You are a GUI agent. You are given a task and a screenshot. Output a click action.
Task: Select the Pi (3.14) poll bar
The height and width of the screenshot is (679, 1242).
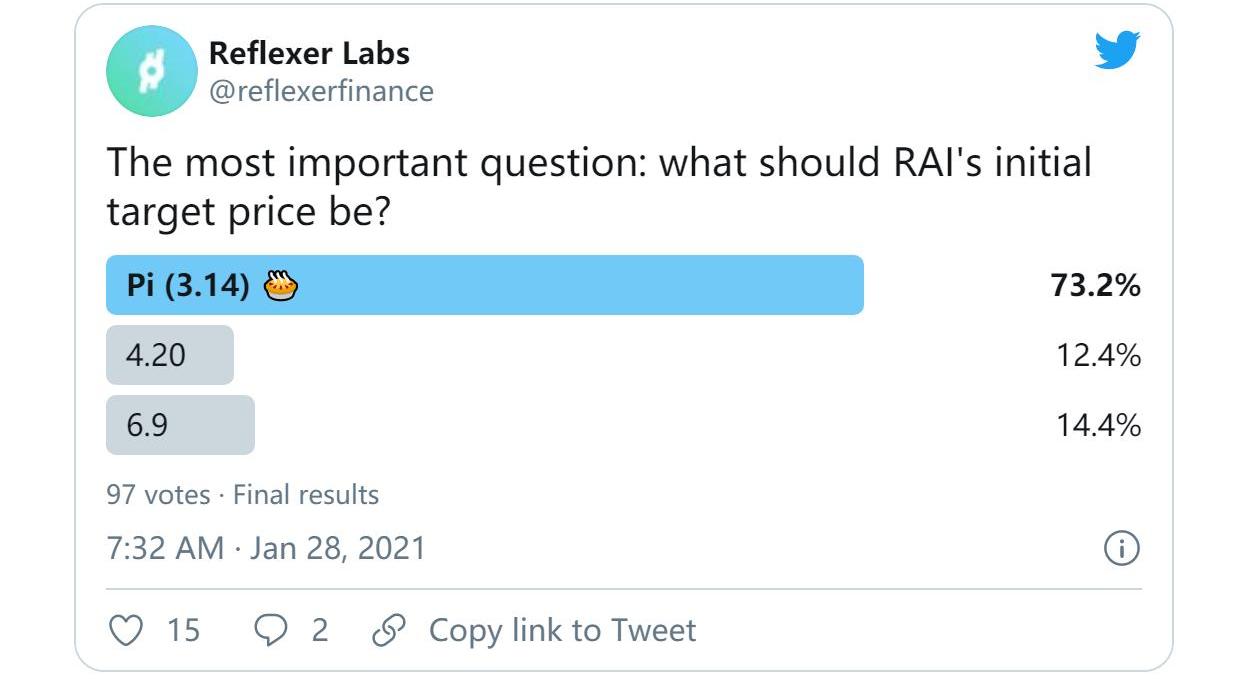pyautogui.click(x=485, y=285)
